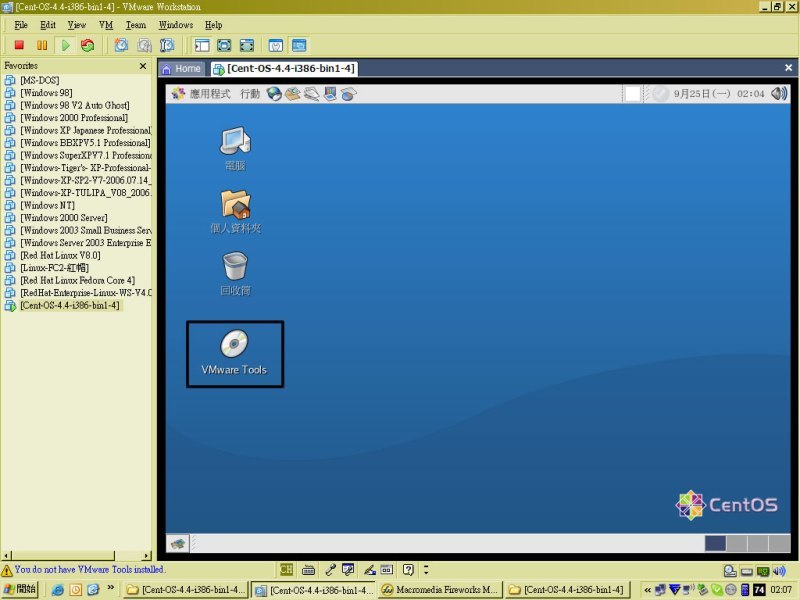This screenshot has height=600, width=800.
Task: Select [Red Hat Linux Fedora Core 4] favorite
Action: [x=78, y=280]
